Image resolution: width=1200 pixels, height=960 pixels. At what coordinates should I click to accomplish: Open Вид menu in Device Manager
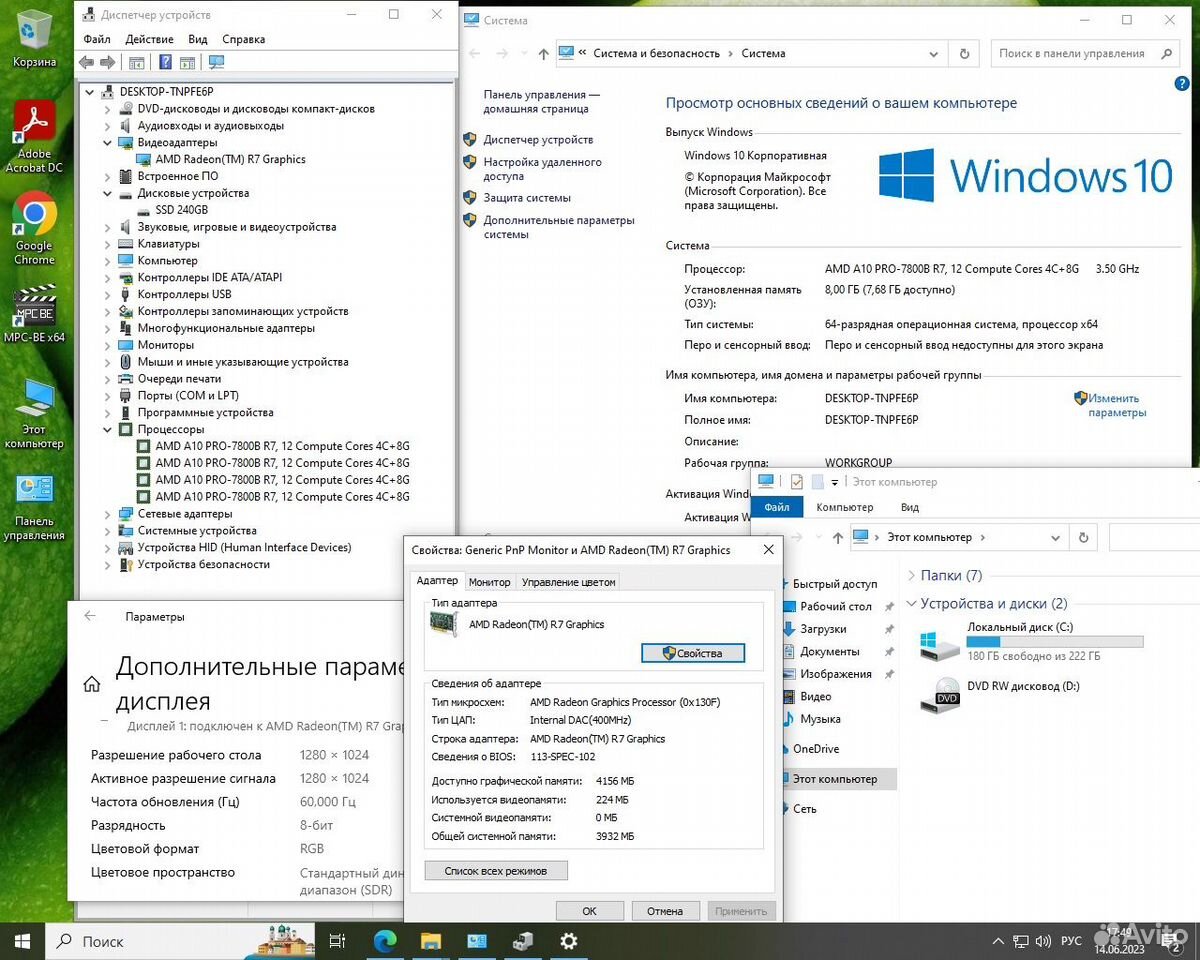[x=198, y=39]
